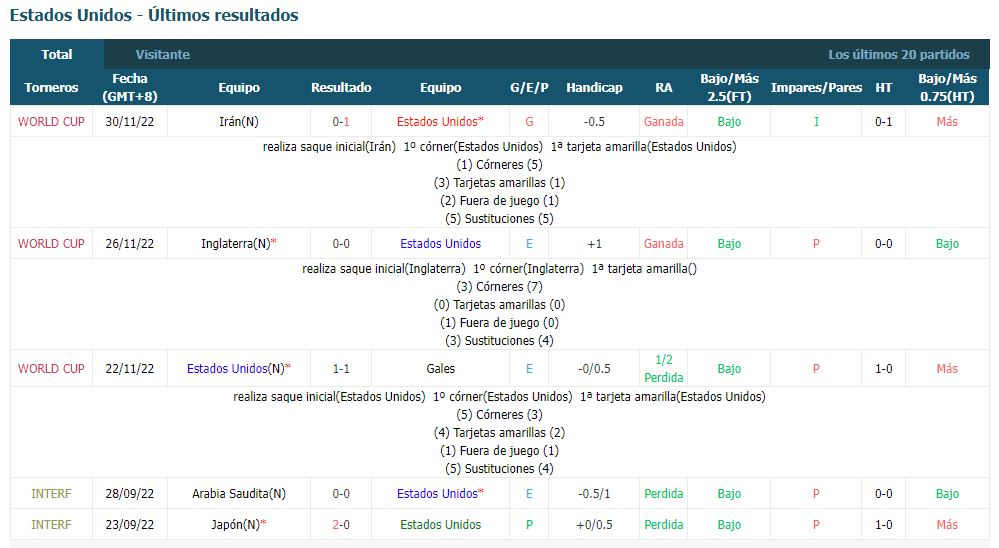
Task: Select WORLD CUP label in 26/11/22 row
Action: click(51, 243)
